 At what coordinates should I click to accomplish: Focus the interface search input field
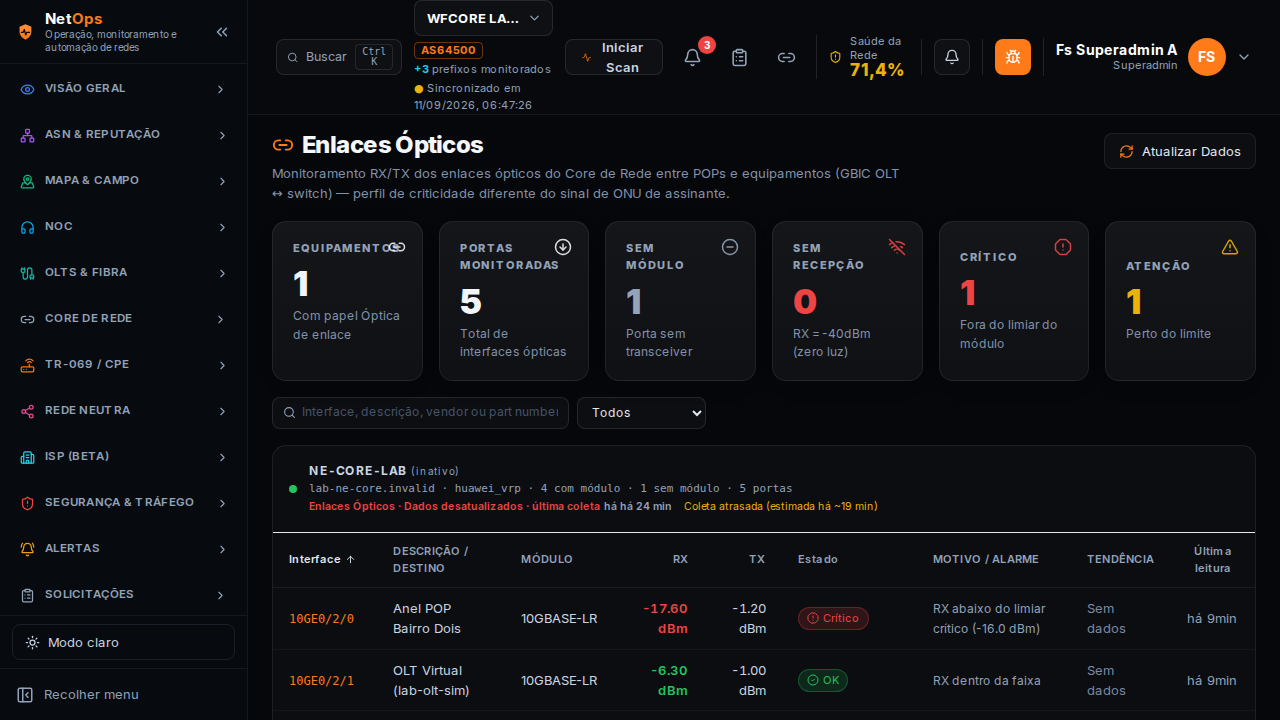pyautogui.click(x=420, y=413)
